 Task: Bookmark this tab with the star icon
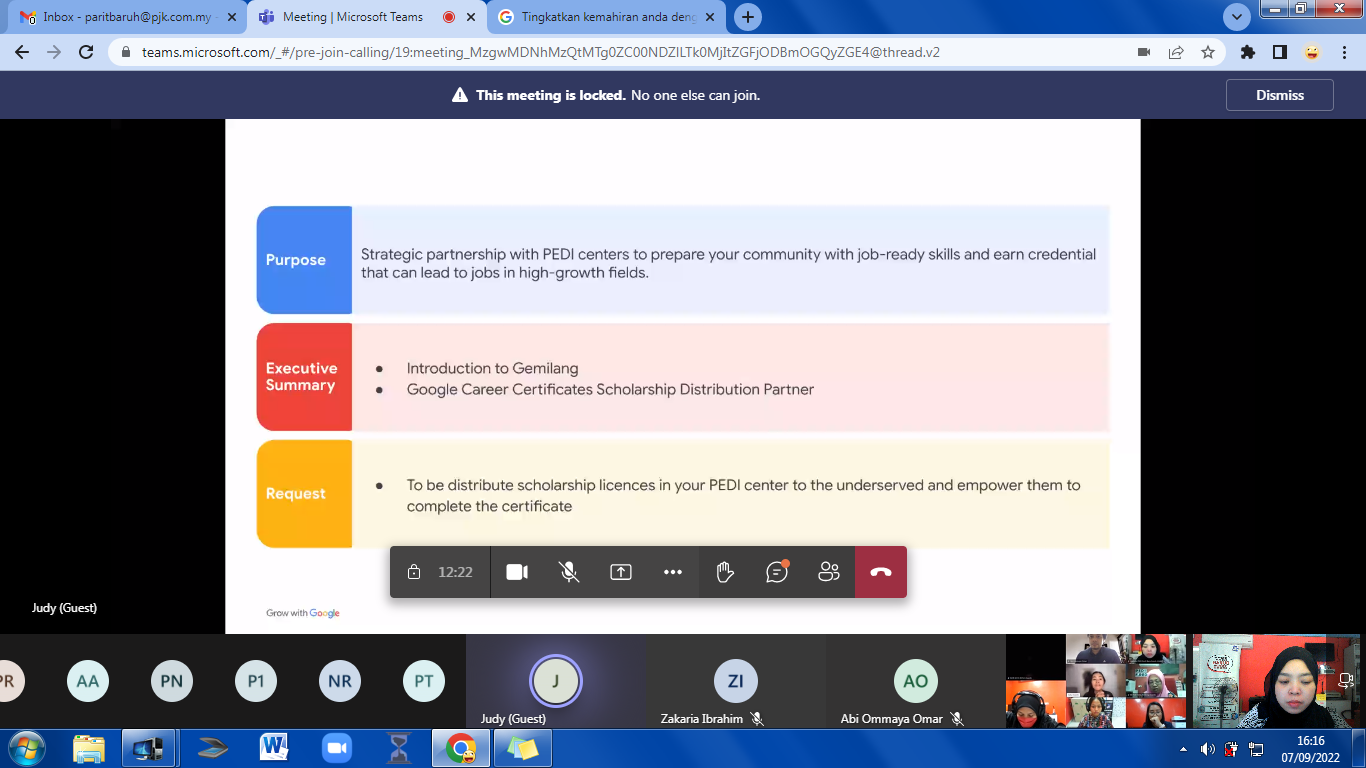(x=1208, y=52)
